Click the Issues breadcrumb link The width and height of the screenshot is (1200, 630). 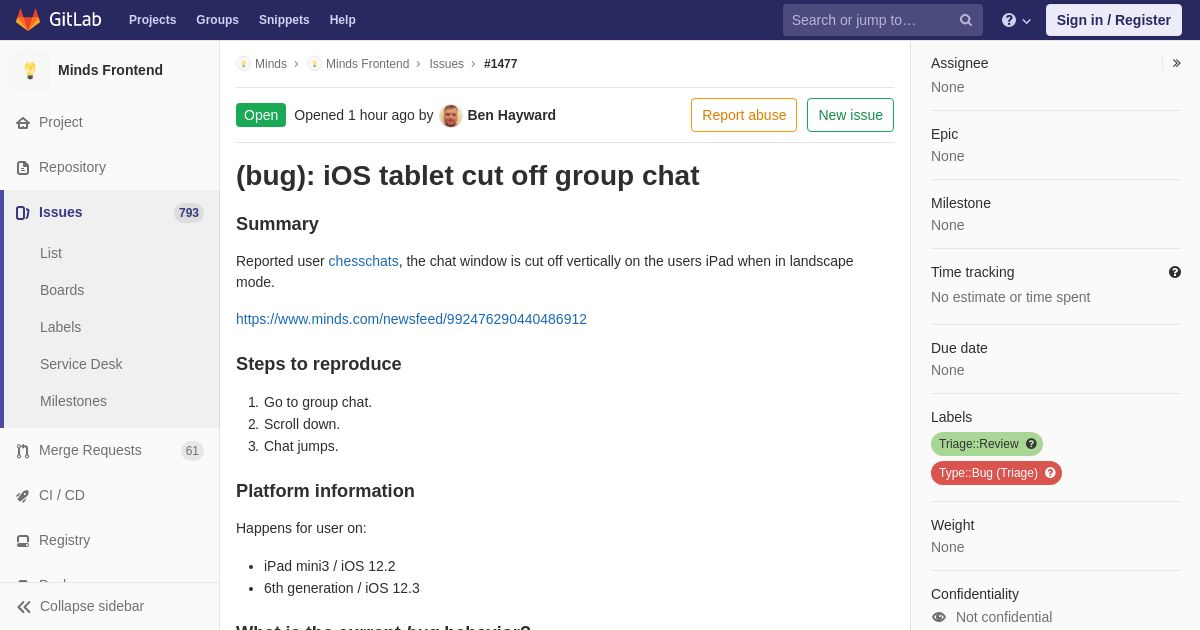(x=447, y=64)
